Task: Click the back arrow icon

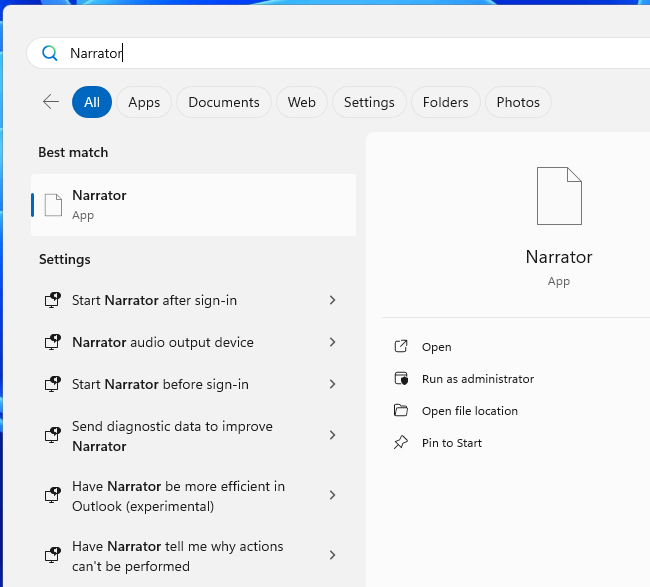Action: pyautogui.click(x=51, y=102)
